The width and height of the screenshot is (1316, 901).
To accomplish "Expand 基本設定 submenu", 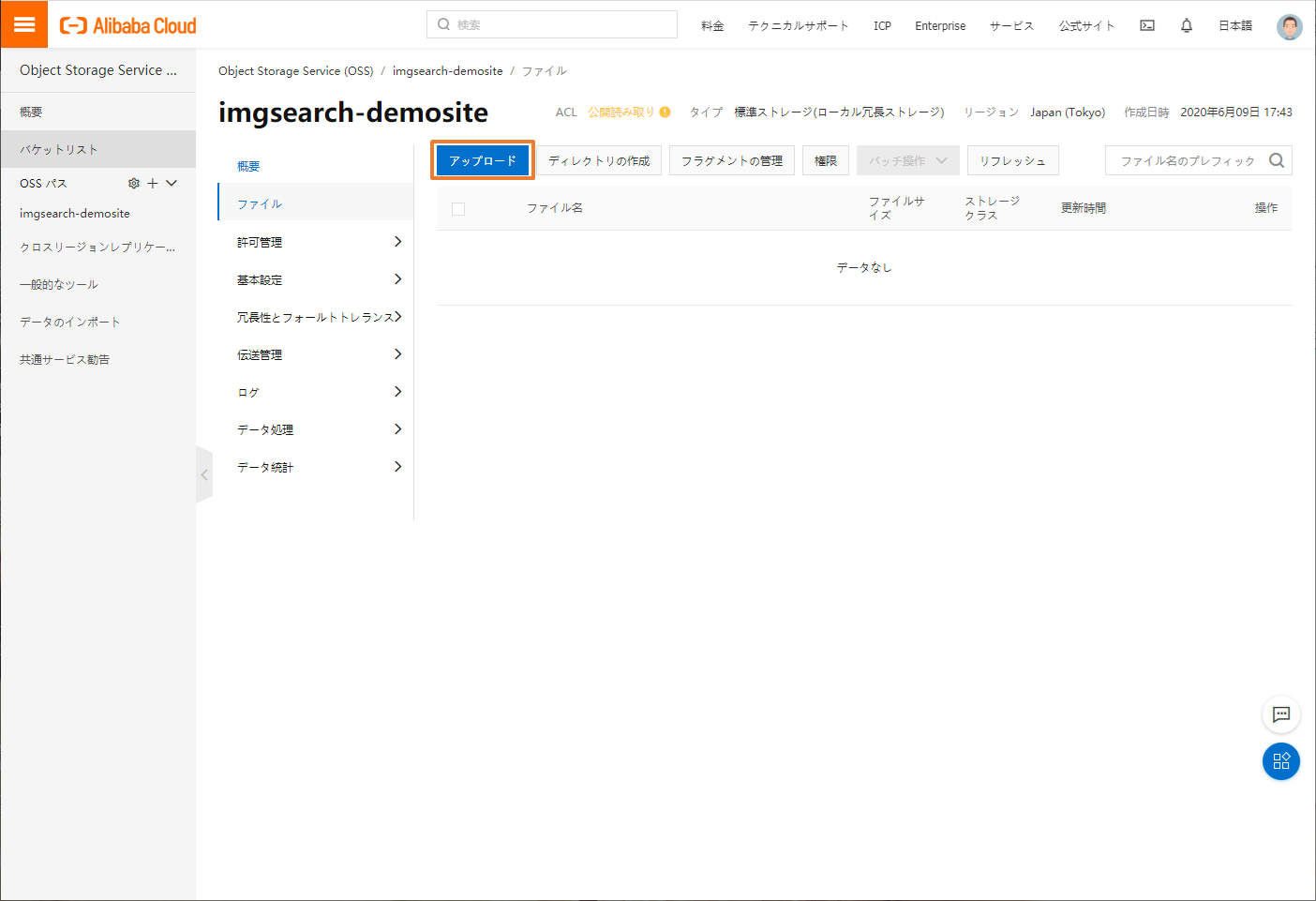I will coord(315,279).
